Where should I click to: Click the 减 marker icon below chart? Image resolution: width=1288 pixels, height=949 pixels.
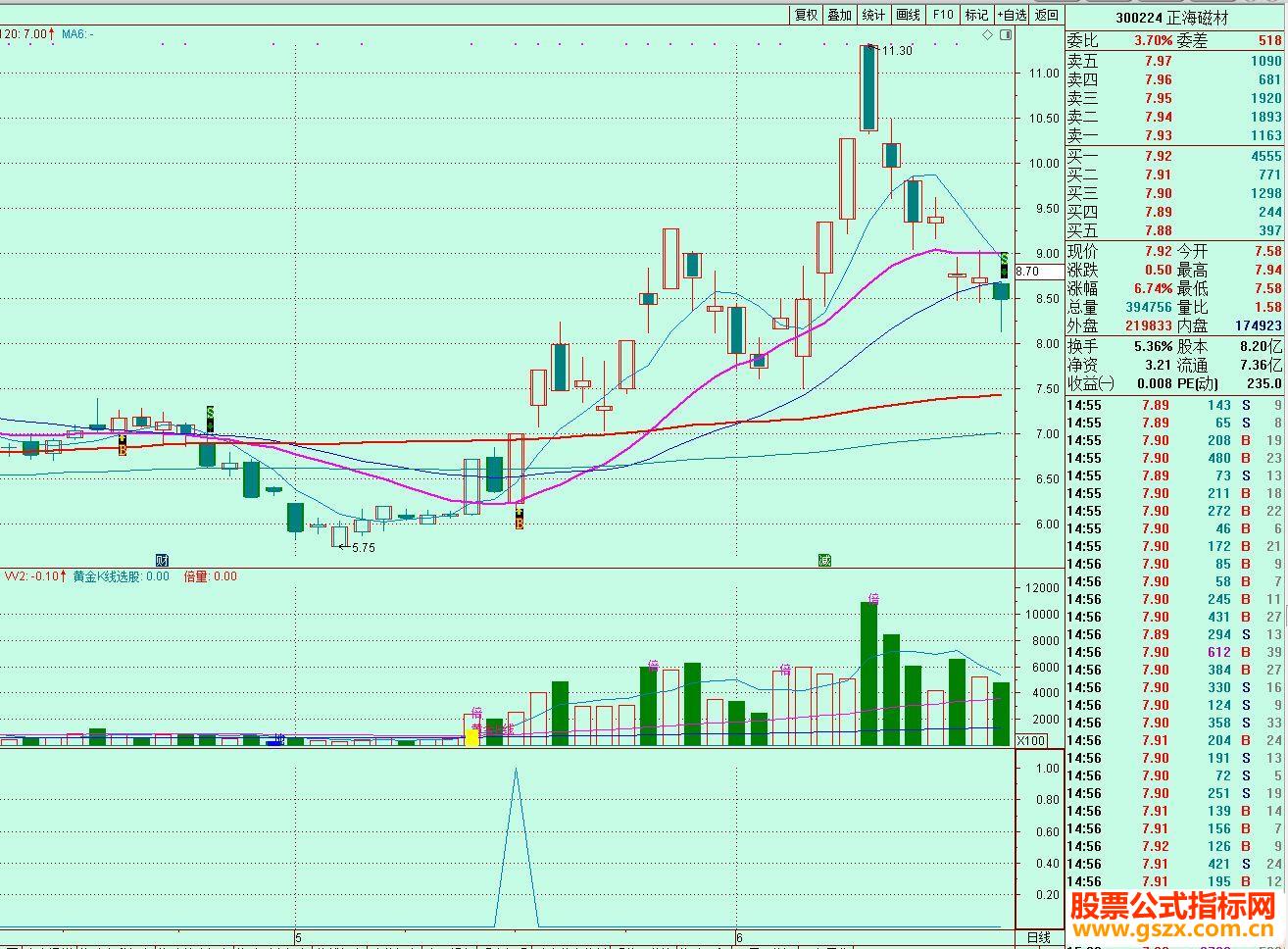(824, 560)
